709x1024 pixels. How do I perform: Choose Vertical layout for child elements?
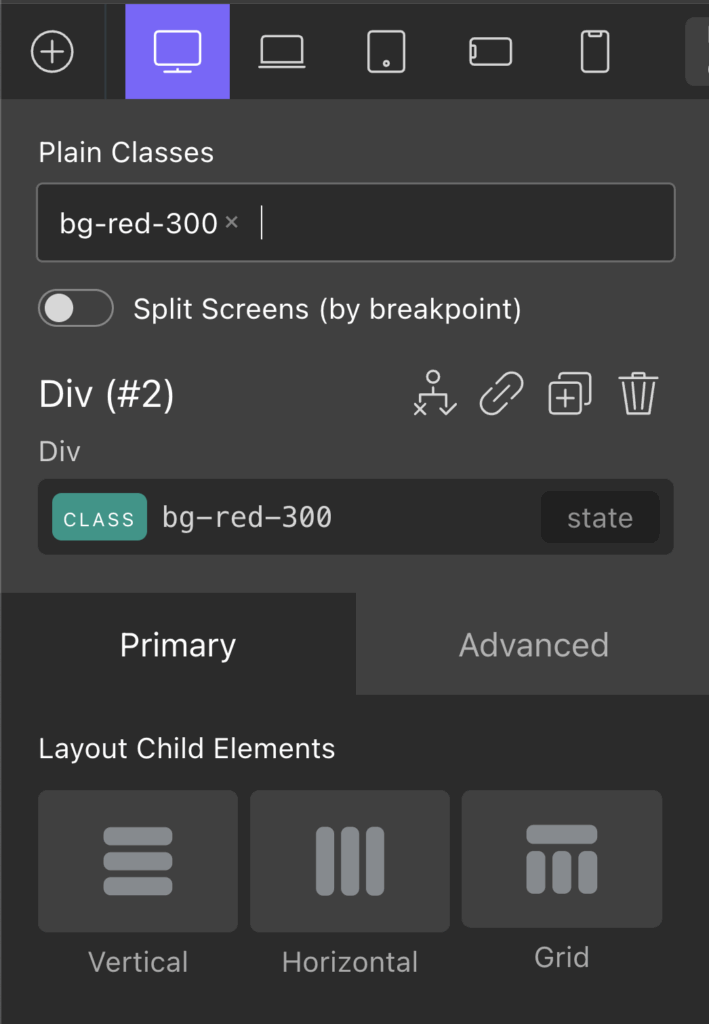pyautogui.click(x=137, y=861)
